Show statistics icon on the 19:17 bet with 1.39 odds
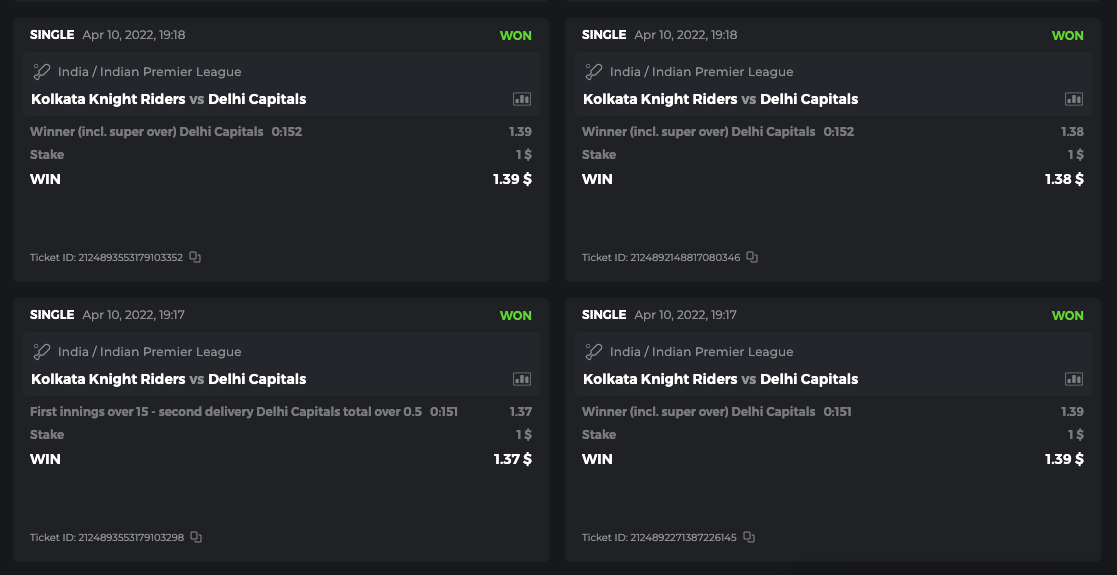 coord(1074,380)
